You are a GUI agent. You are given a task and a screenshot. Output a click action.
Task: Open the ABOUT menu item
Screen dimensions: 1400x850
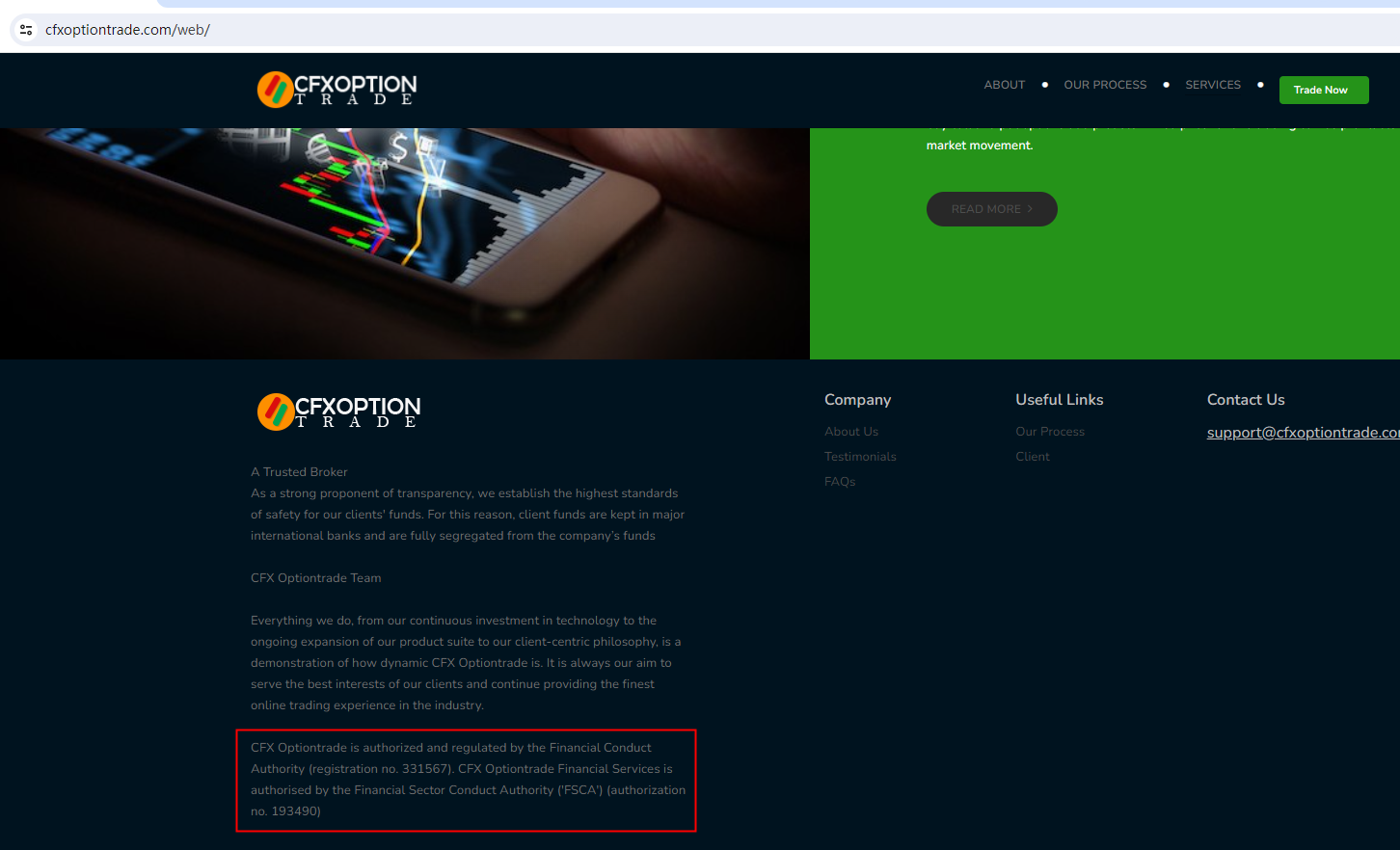click(1004, 85)
